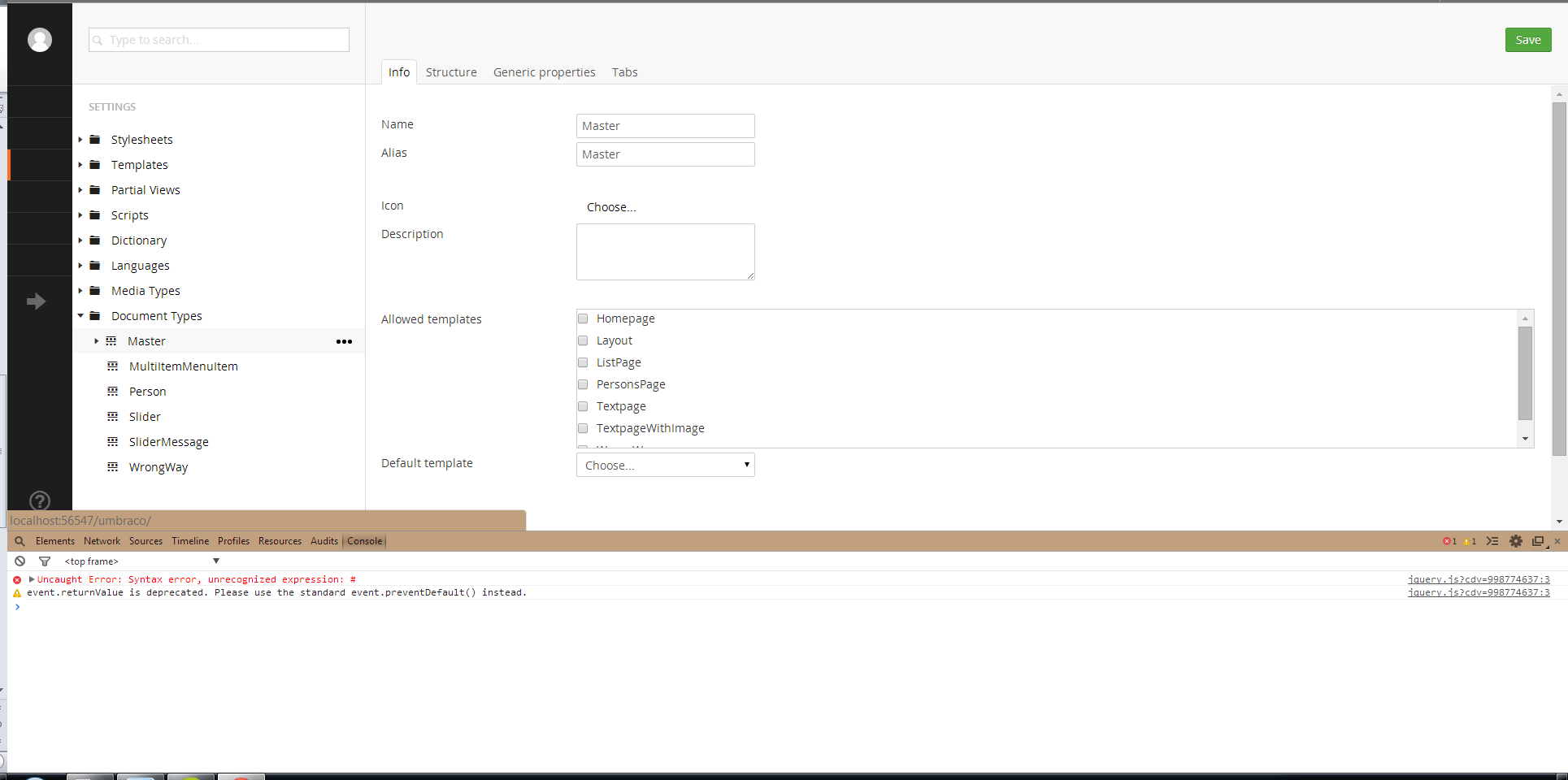Check the Homepage template checkbox
This screenshot has height=780, width=1568.
click(583, 318)
